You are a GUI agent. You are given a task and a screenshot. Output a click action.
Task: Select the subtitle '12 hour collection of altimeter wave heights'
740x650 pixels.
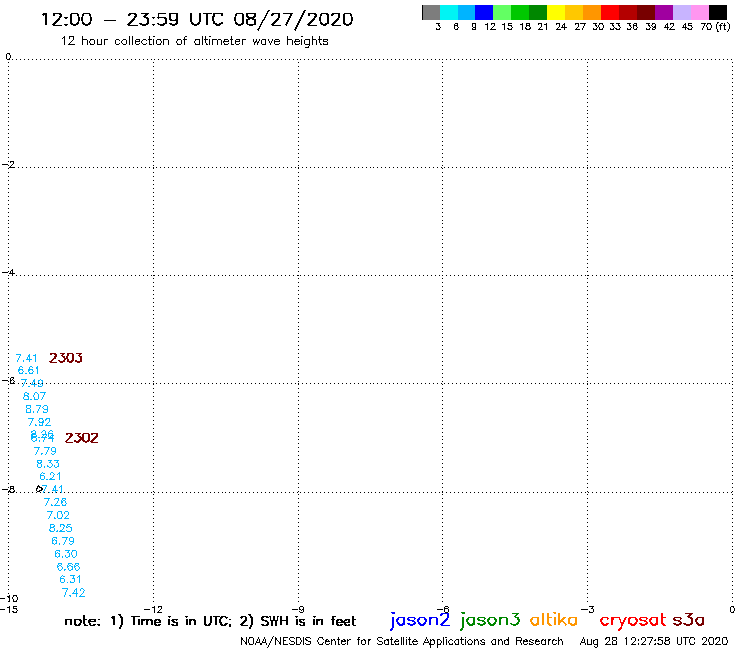pos(194,41)
